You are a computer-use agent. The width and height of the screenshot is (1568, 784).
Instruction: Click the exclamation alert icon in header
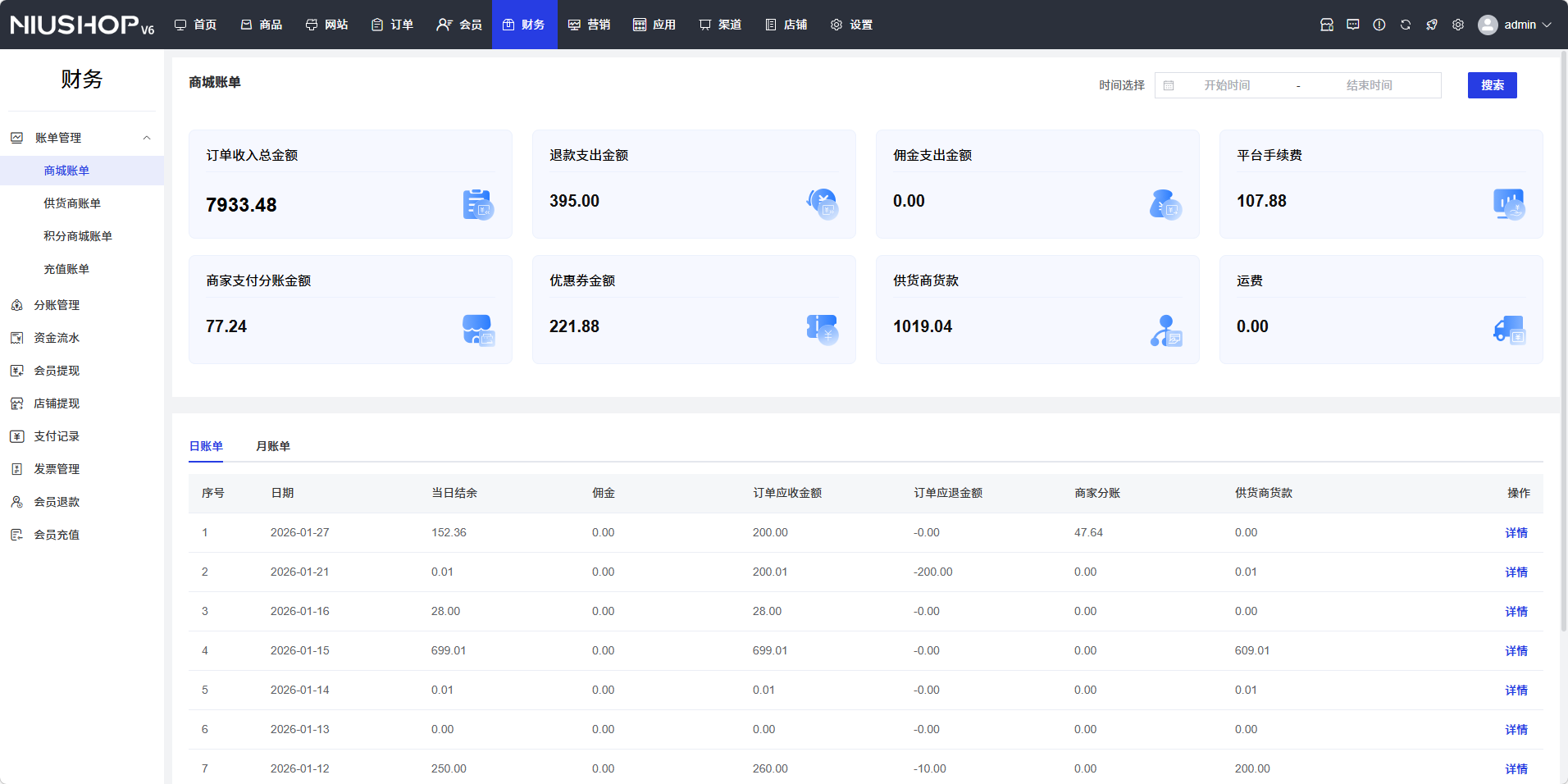pos(1379,25)
